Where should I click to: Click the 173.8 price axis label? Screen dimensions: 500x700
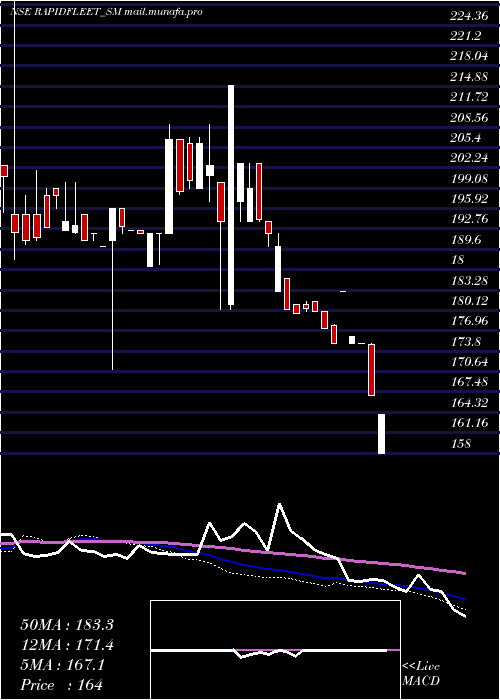click(466, 342)
